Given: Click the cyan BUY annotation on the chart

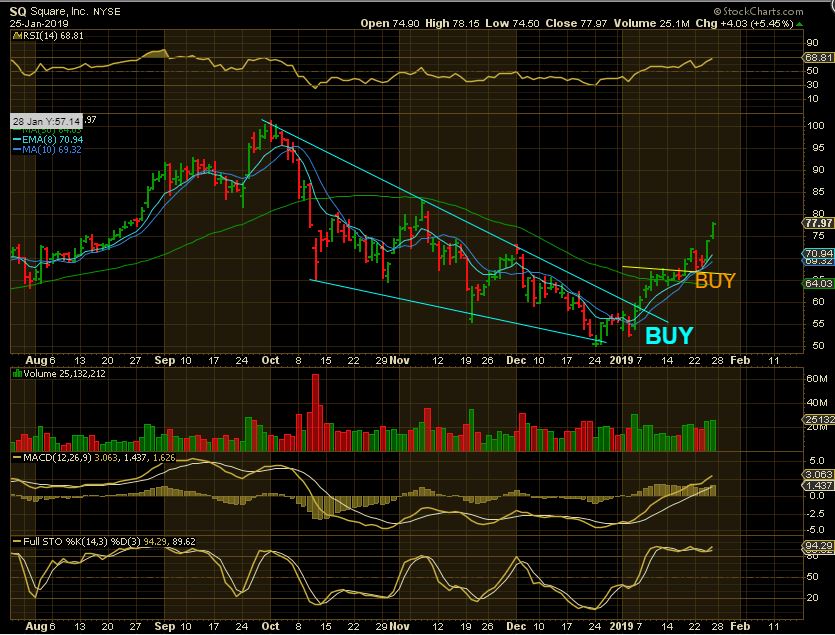Looking at the screenshot, I should (x=669, y=336).
